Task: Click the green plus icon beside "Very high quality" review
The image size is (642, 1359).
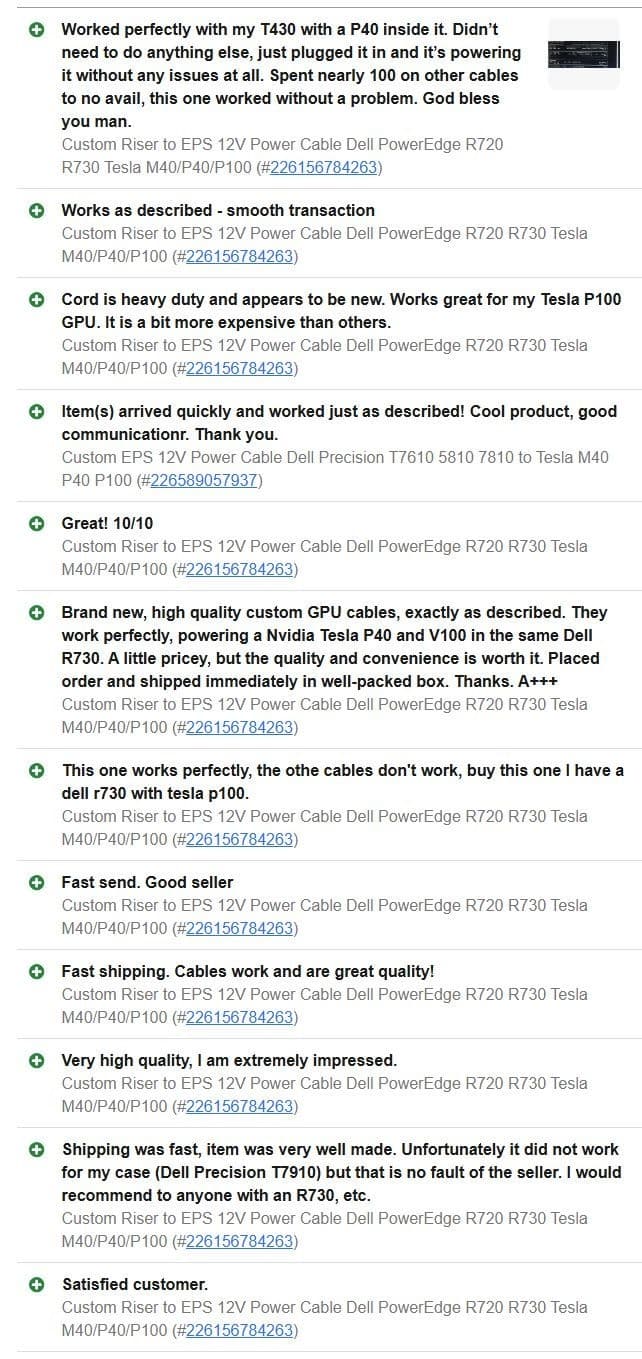Action: click(x=37, y=1061)
